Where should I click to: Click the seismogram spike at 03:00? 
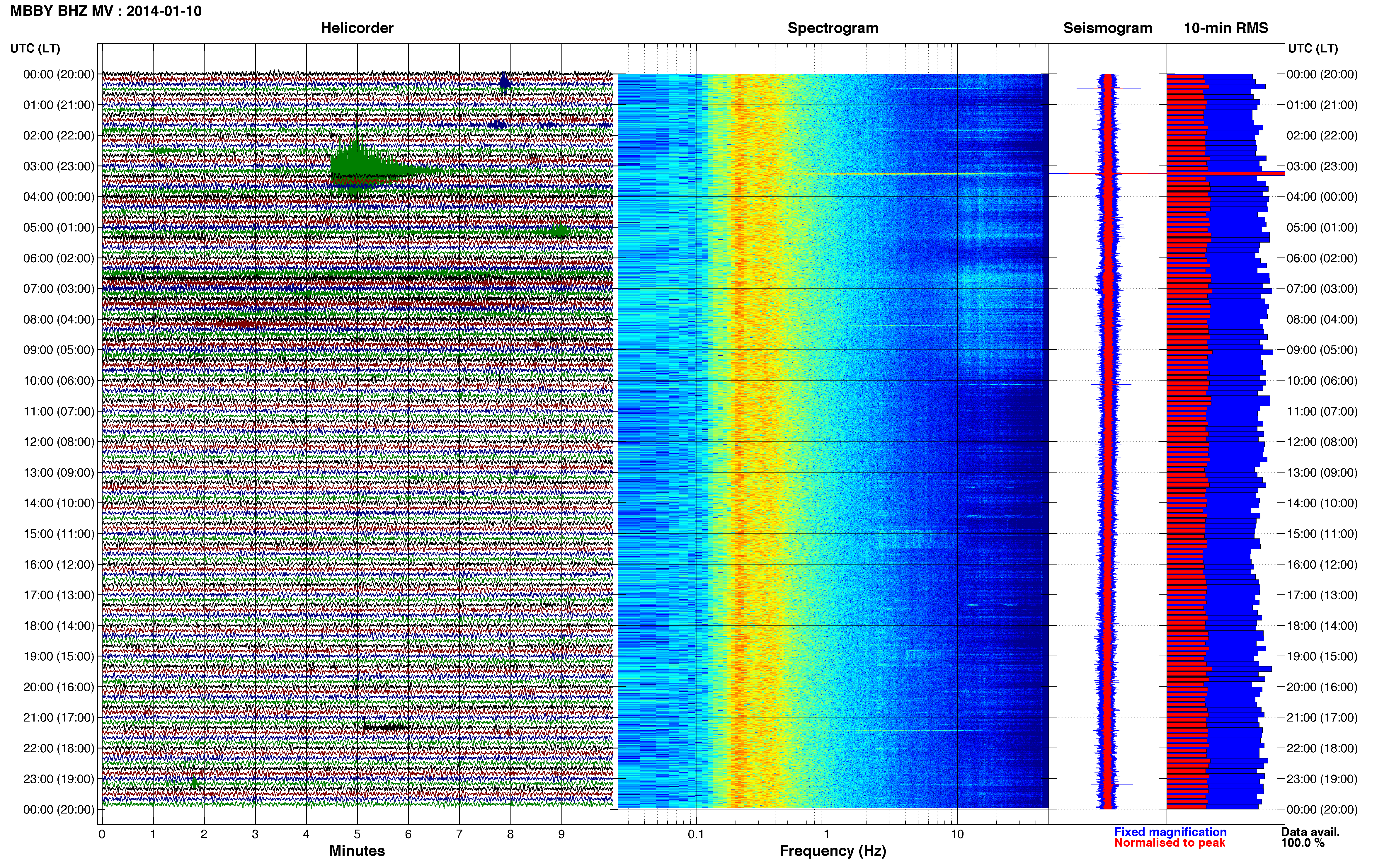1108,173
